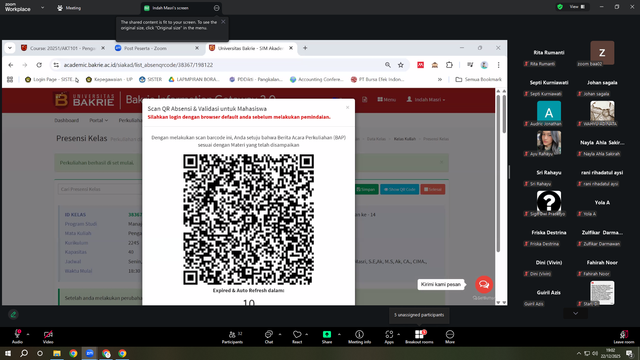Expand audio options arrow next to Audio

tap(28, 334)
